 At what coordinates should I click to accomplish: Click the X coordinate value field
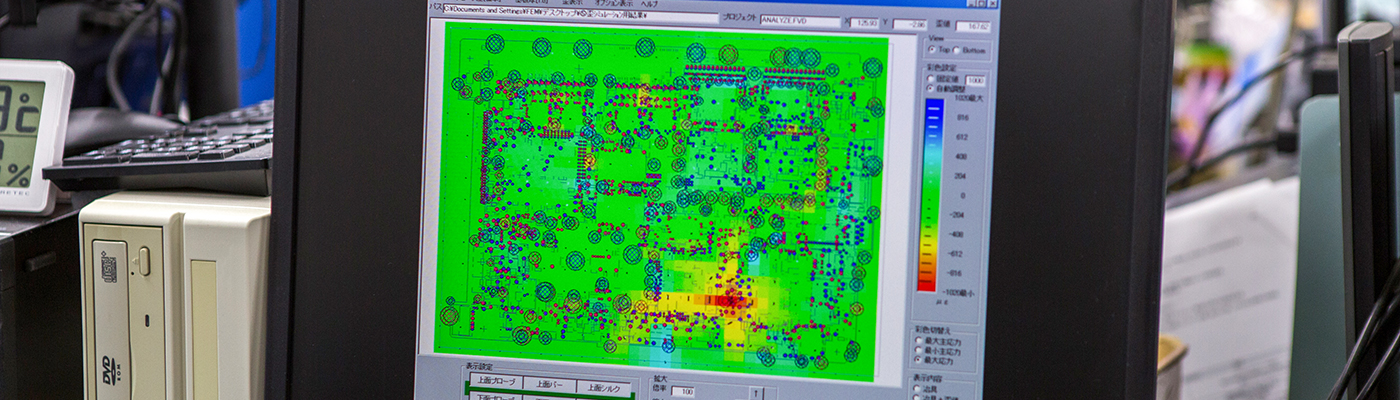point(864,23)
